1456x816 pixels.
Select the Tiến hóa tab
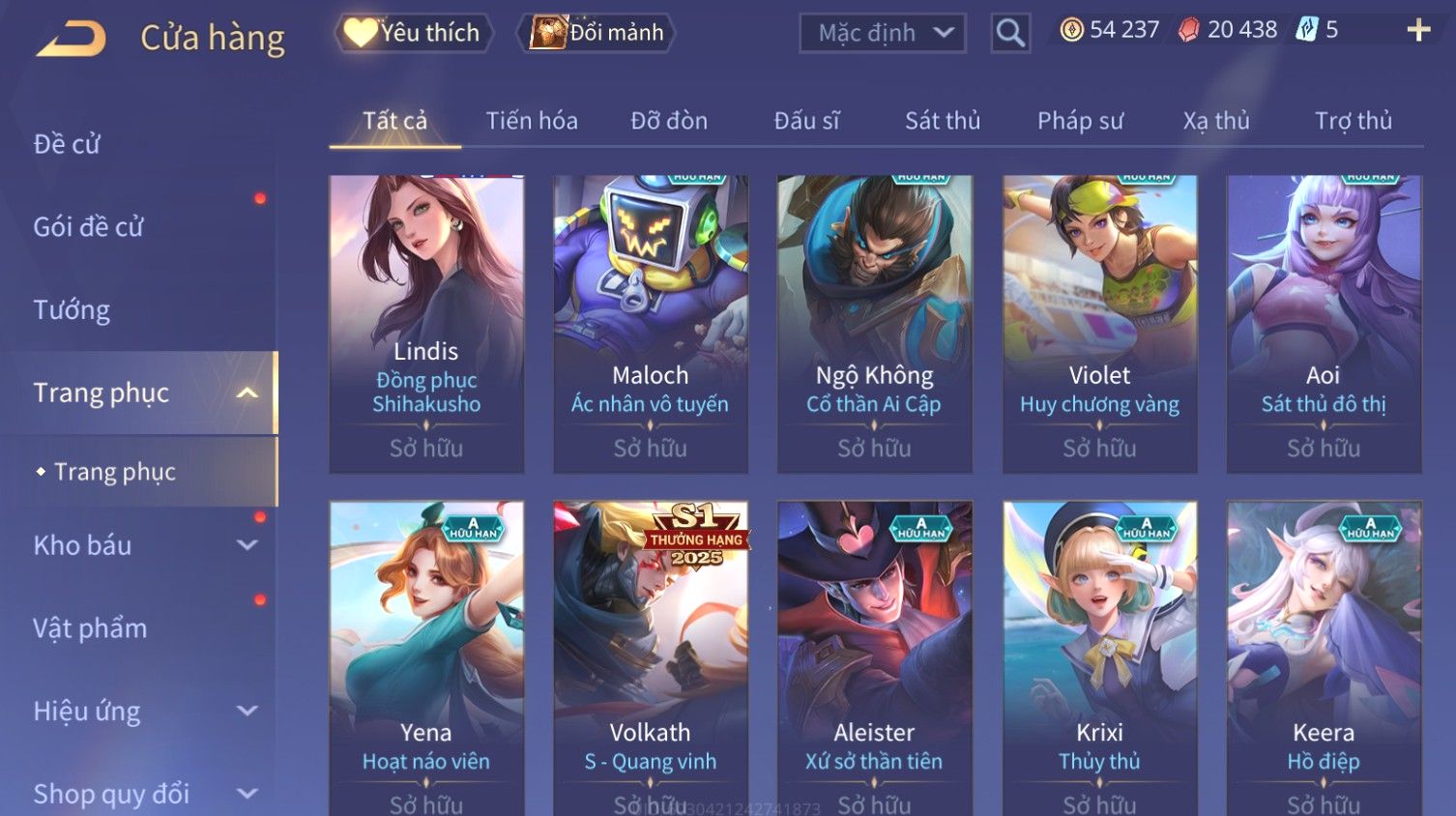coord(532,121)
